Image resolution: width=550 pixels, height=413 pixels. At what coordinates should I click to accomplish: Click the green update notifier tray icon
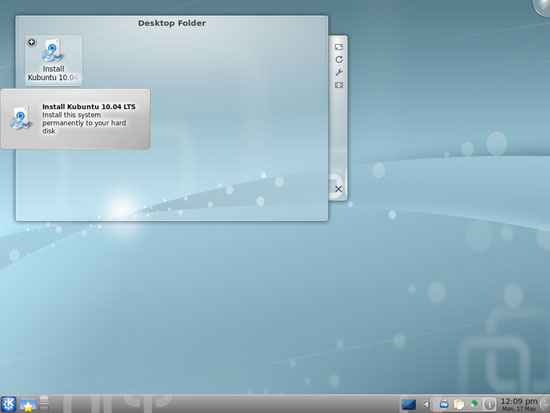pos(474,404)
